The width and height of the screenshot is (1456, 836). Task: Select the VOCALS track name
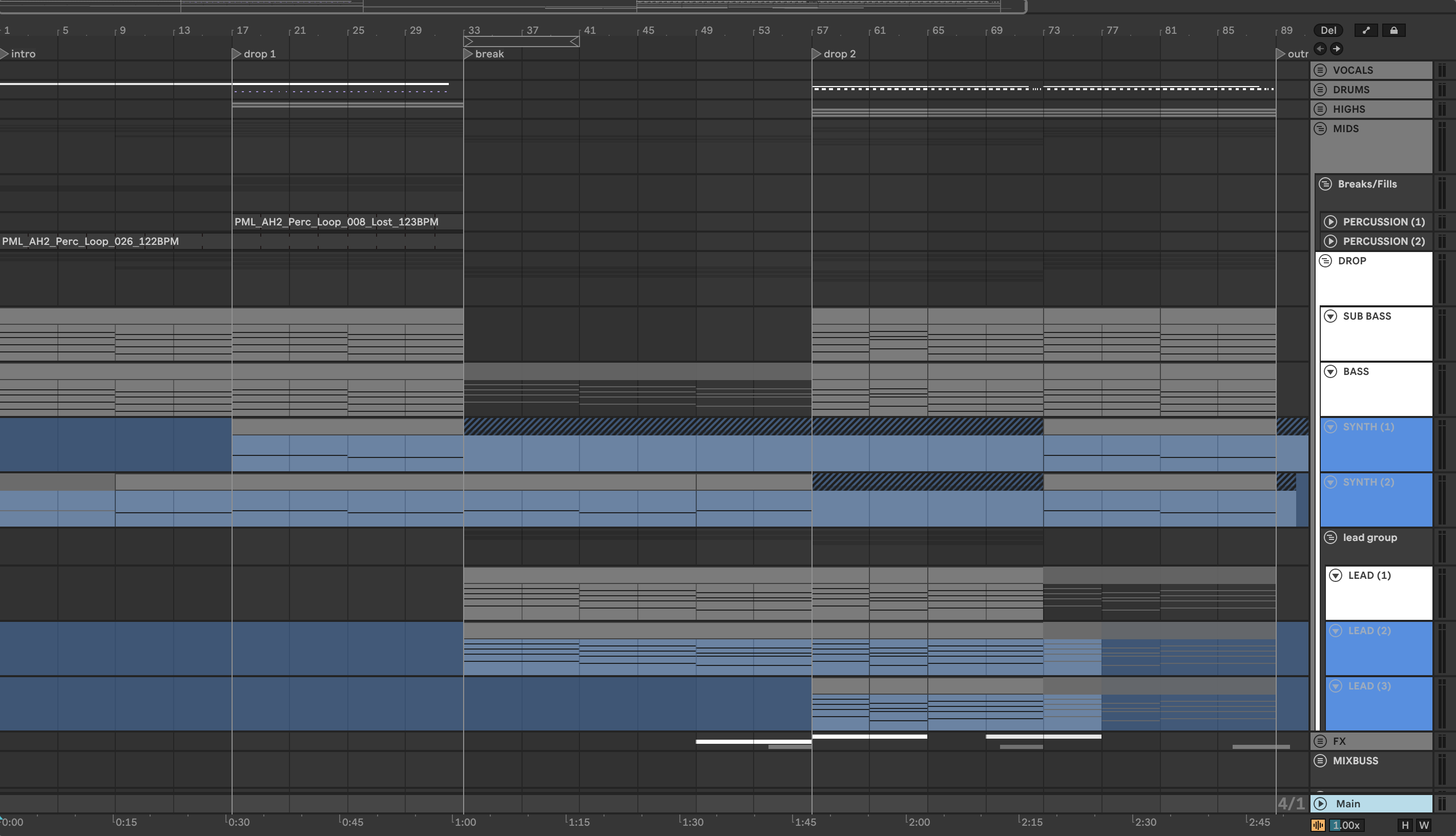(1353, 70)
